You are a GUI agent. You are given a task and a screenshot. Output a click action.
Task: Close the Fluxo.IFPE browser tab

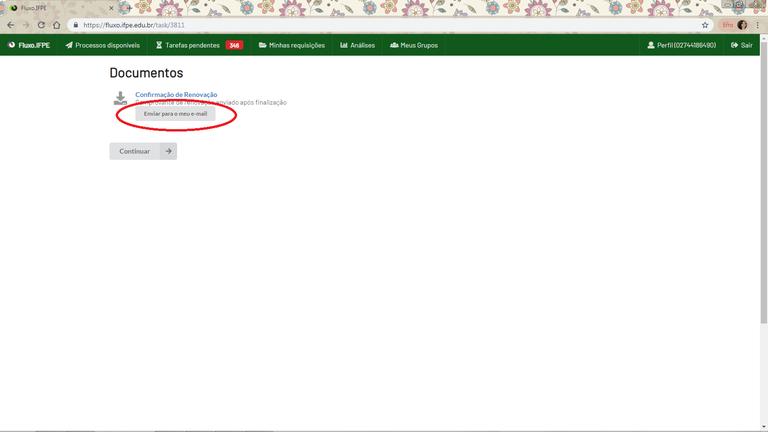111,8
